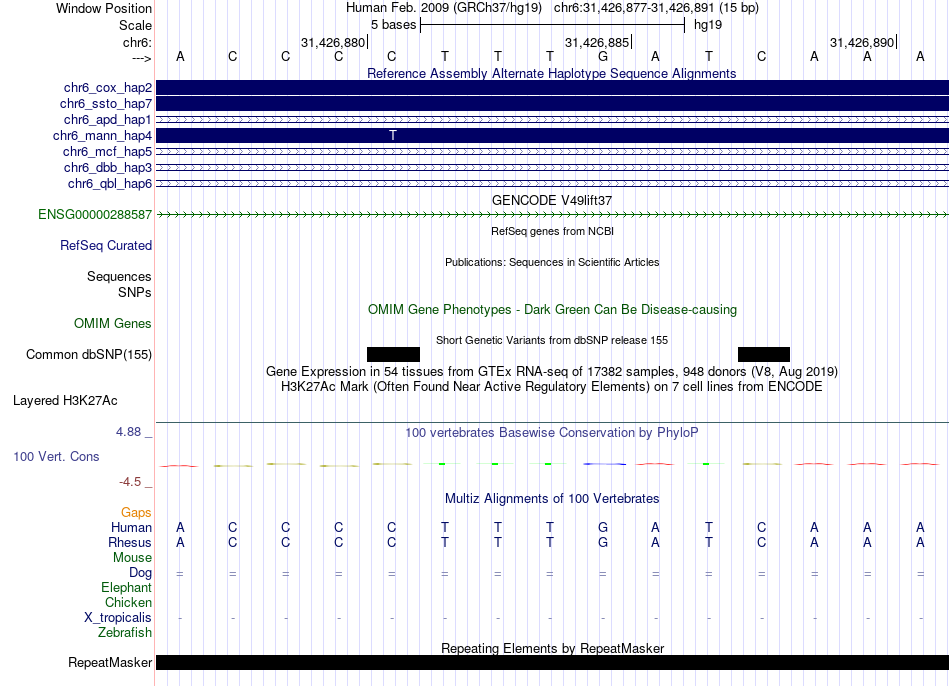Click the chr6_mcf_hap5 label

[x=107, y=152]
